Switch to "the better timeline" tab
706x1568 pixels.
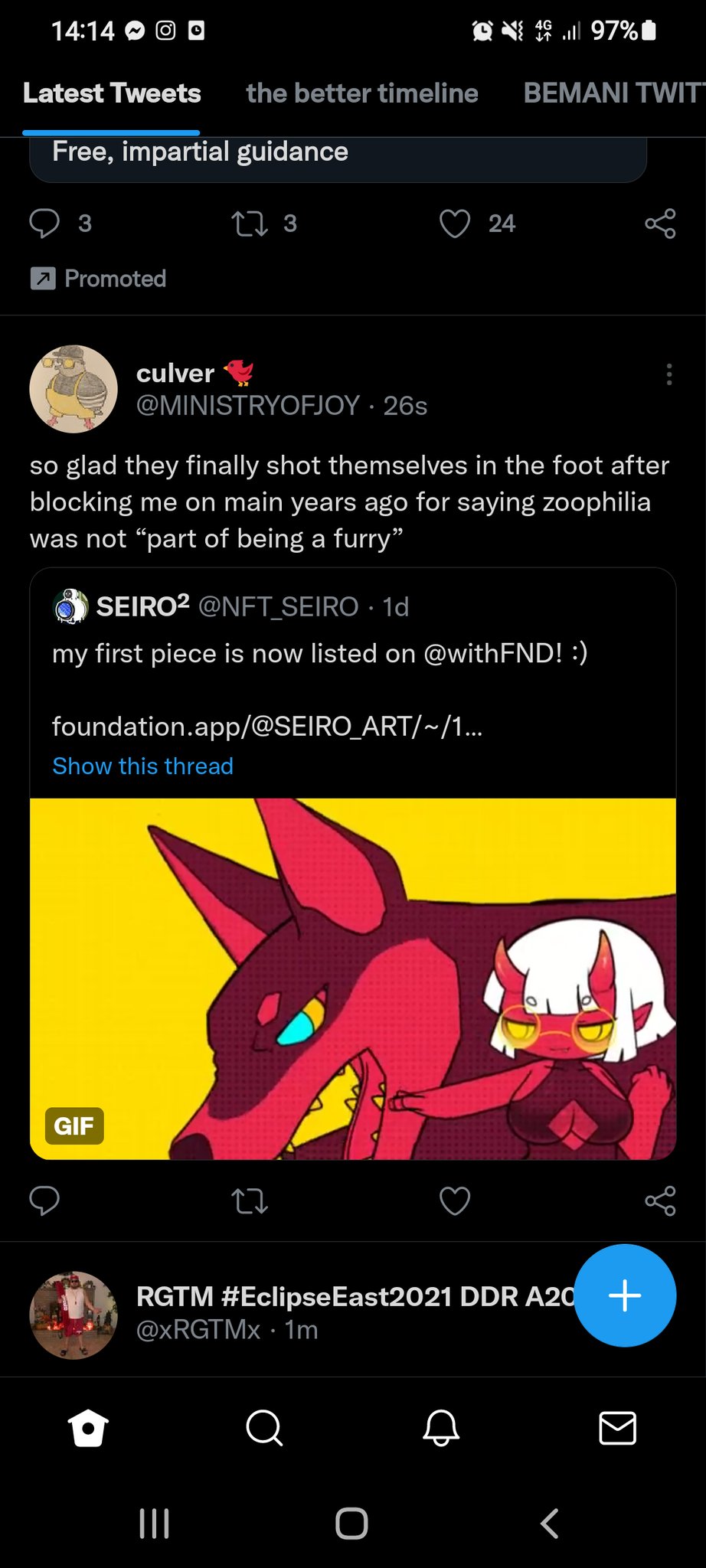(x=362, y=93)
